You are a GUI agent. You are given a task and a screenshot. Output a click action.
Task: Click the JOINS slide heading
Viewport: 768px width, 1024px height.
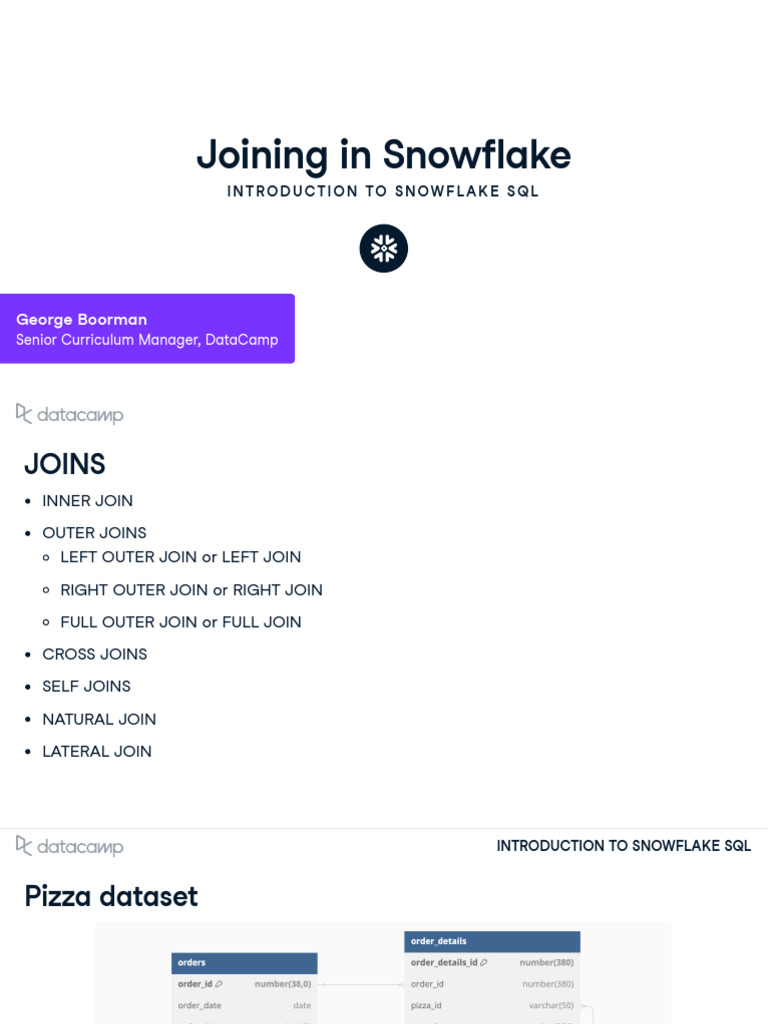65,464
